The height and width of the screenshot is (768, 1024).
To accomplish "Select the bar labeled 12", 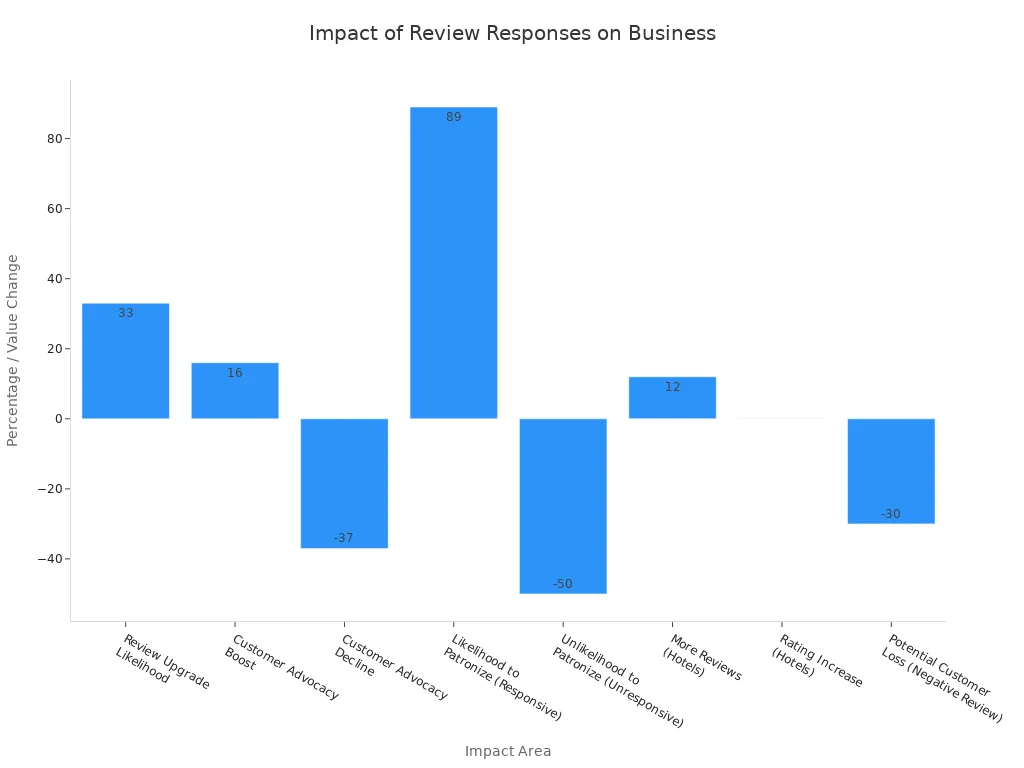I will [673, 398].
